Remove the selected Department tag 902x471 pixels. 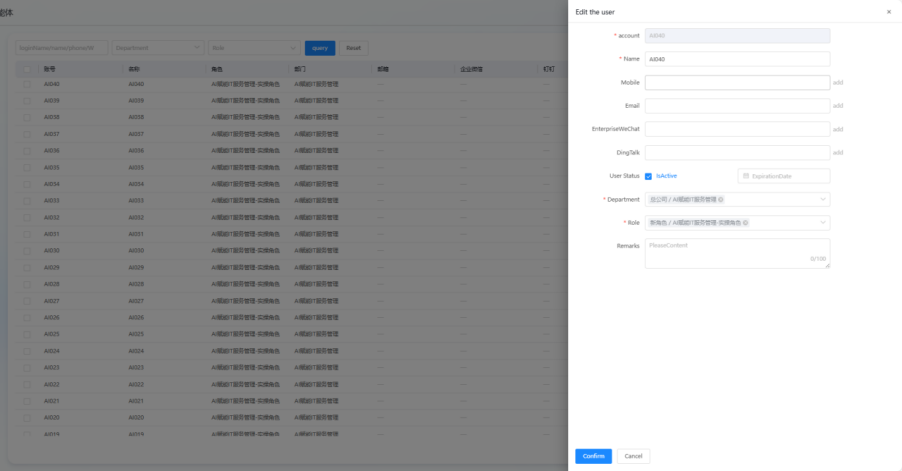(x=721, y=200)
